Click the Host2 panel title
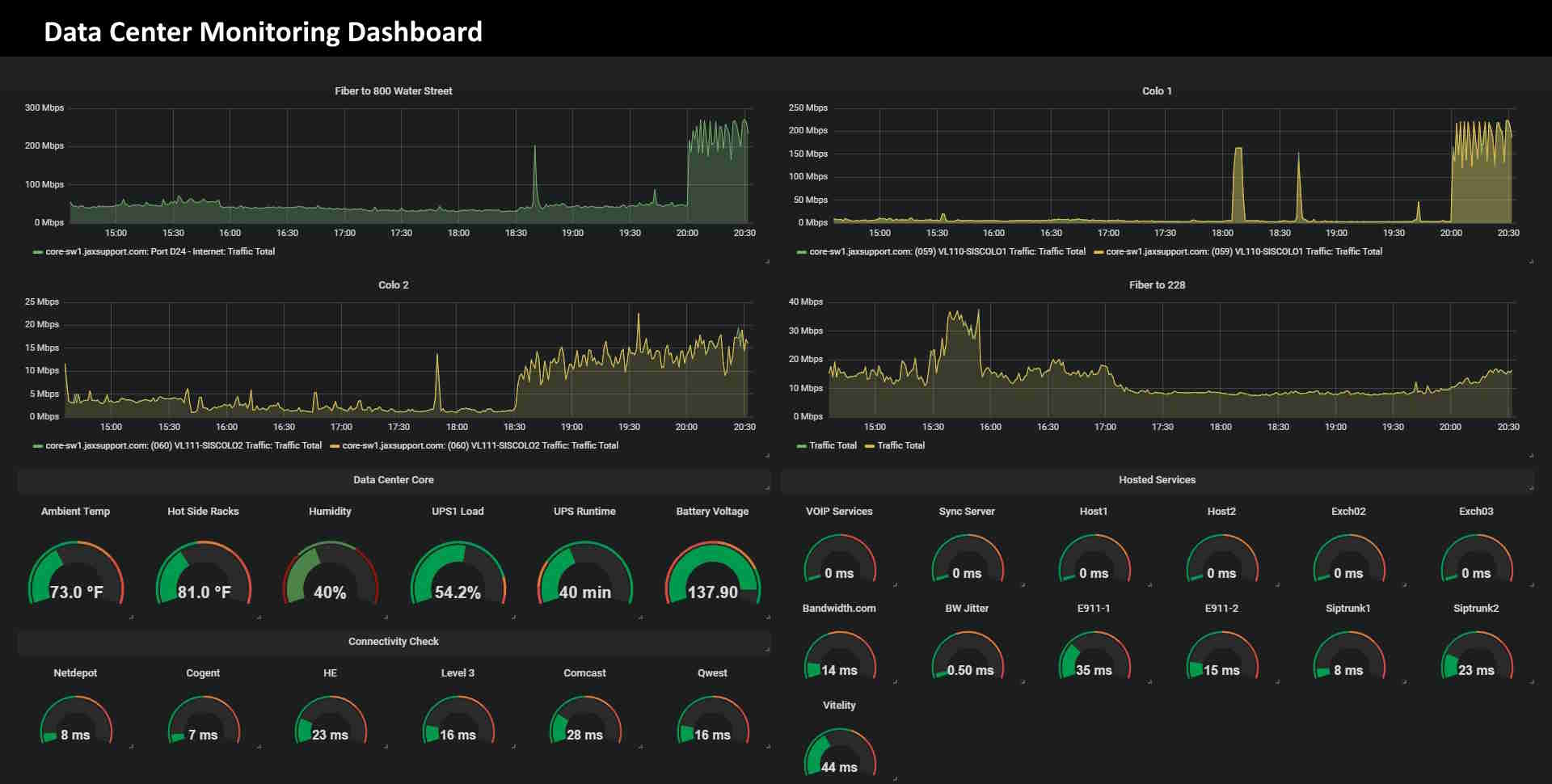Viewport: 1552px width, 784px height. (1221, 512)
